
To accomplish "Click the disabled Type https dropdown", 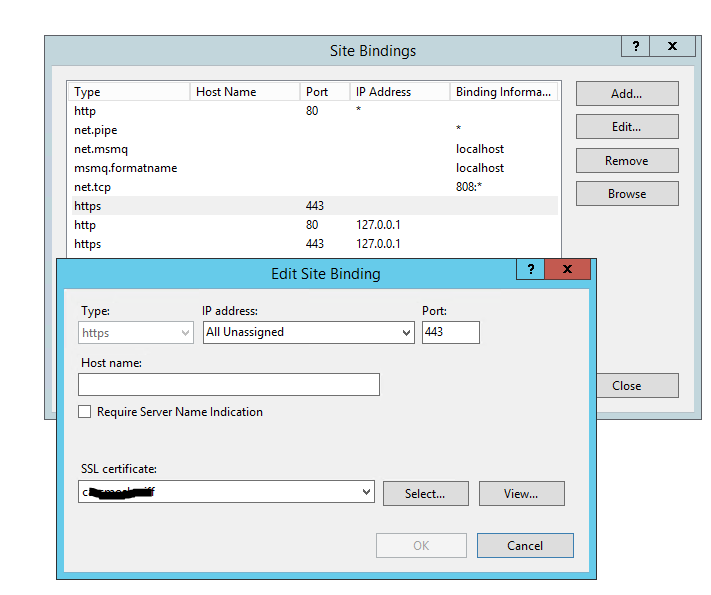I will click(136, 332).
